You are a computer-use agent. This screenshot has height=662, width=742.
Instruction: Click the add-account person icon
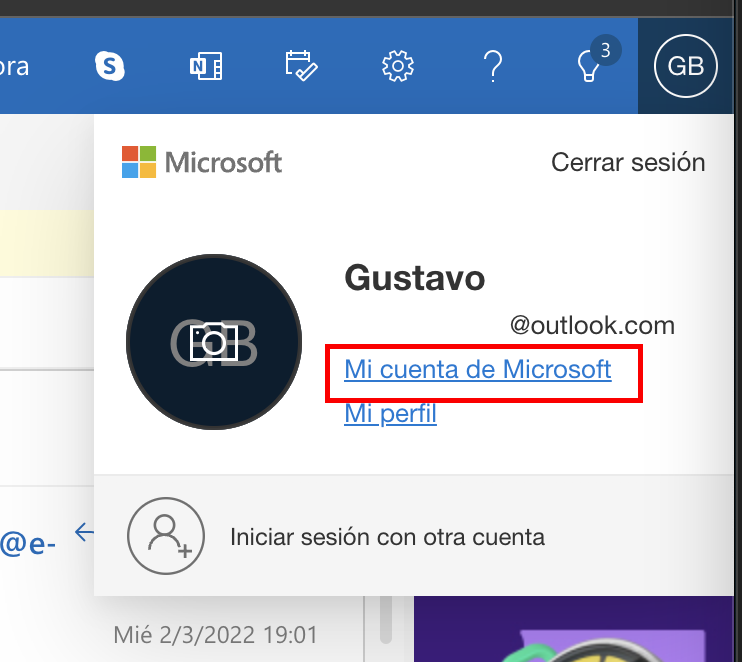click(165, 536)
